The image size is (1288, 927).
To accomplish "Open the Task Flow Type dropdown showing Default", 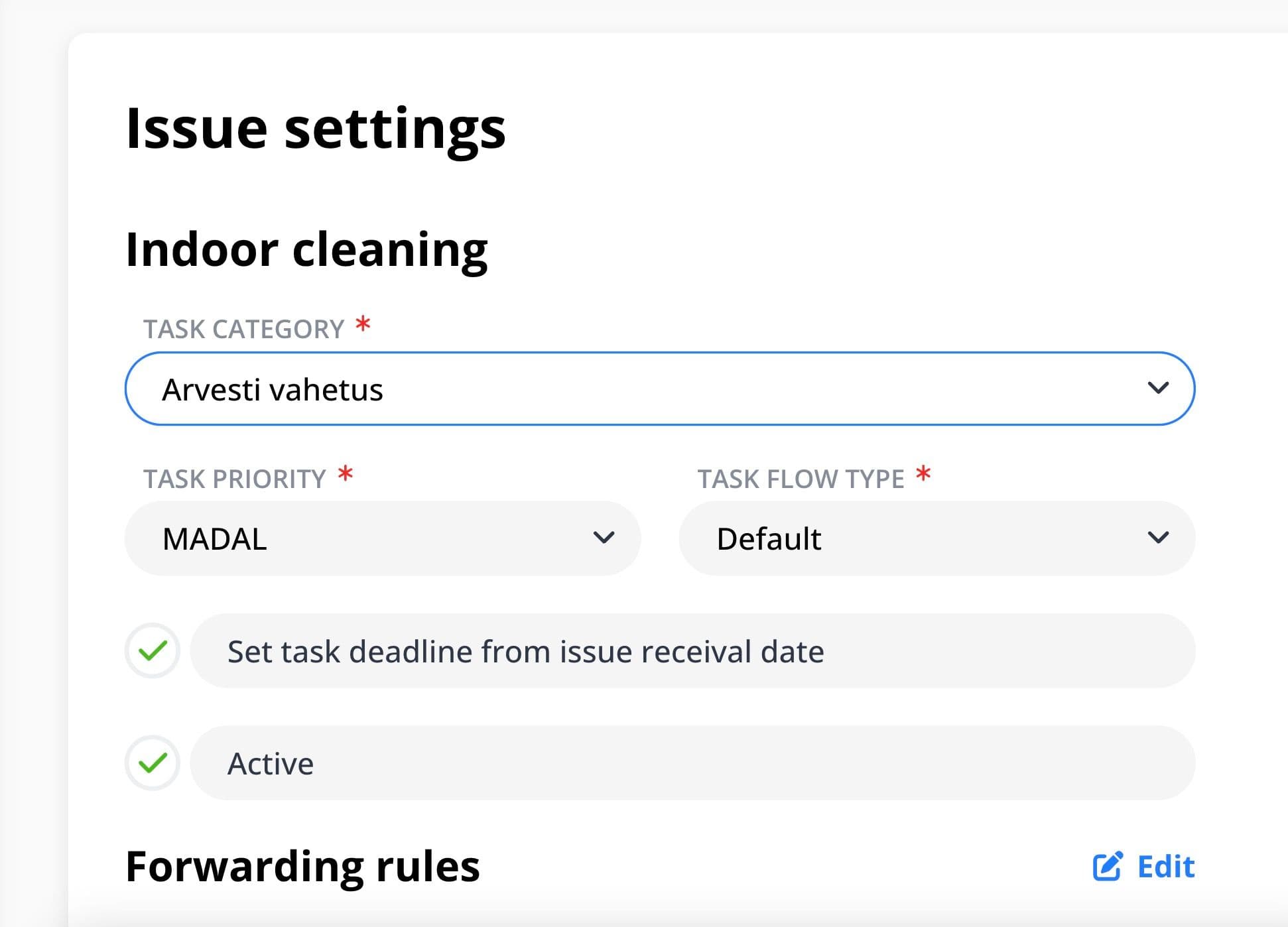I will coord(937,538).
